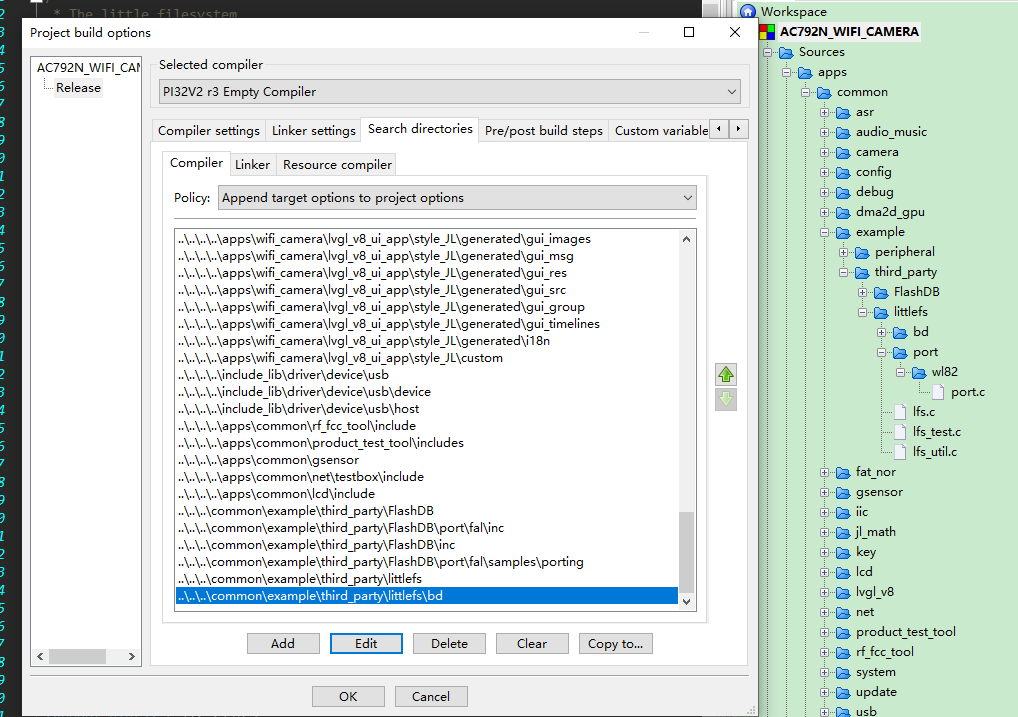
Task: Click the Delete button
Action: 449,644
